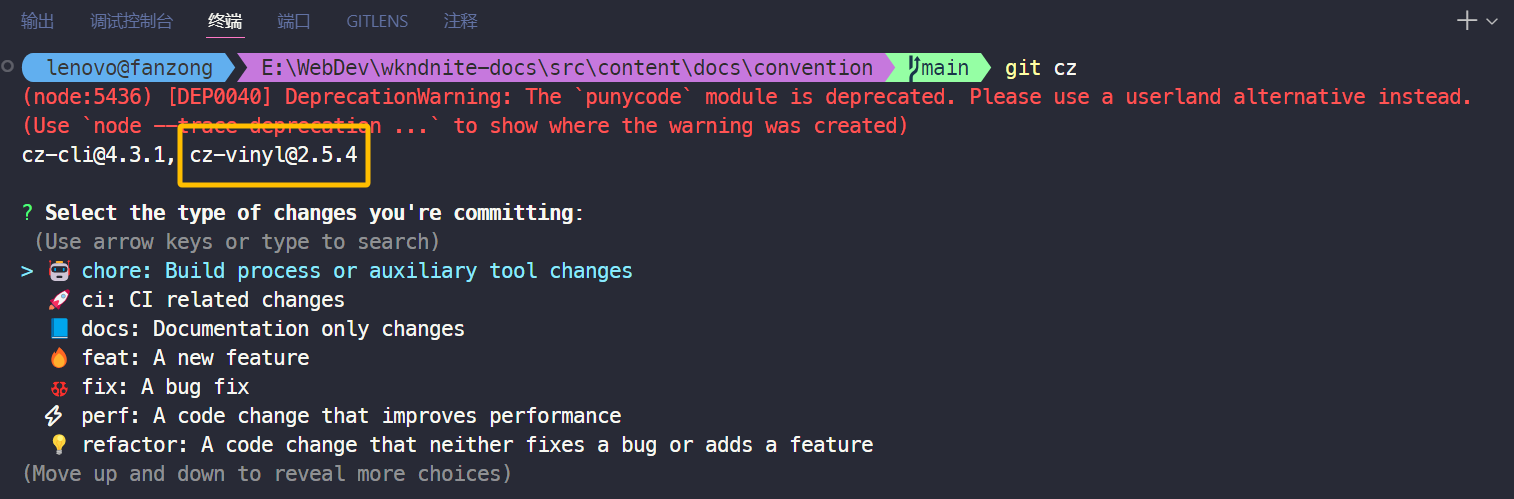Viewport: 1514px width, 499px height.
Task: Open the 注释 tab
Action: click(x=460, y=21)
